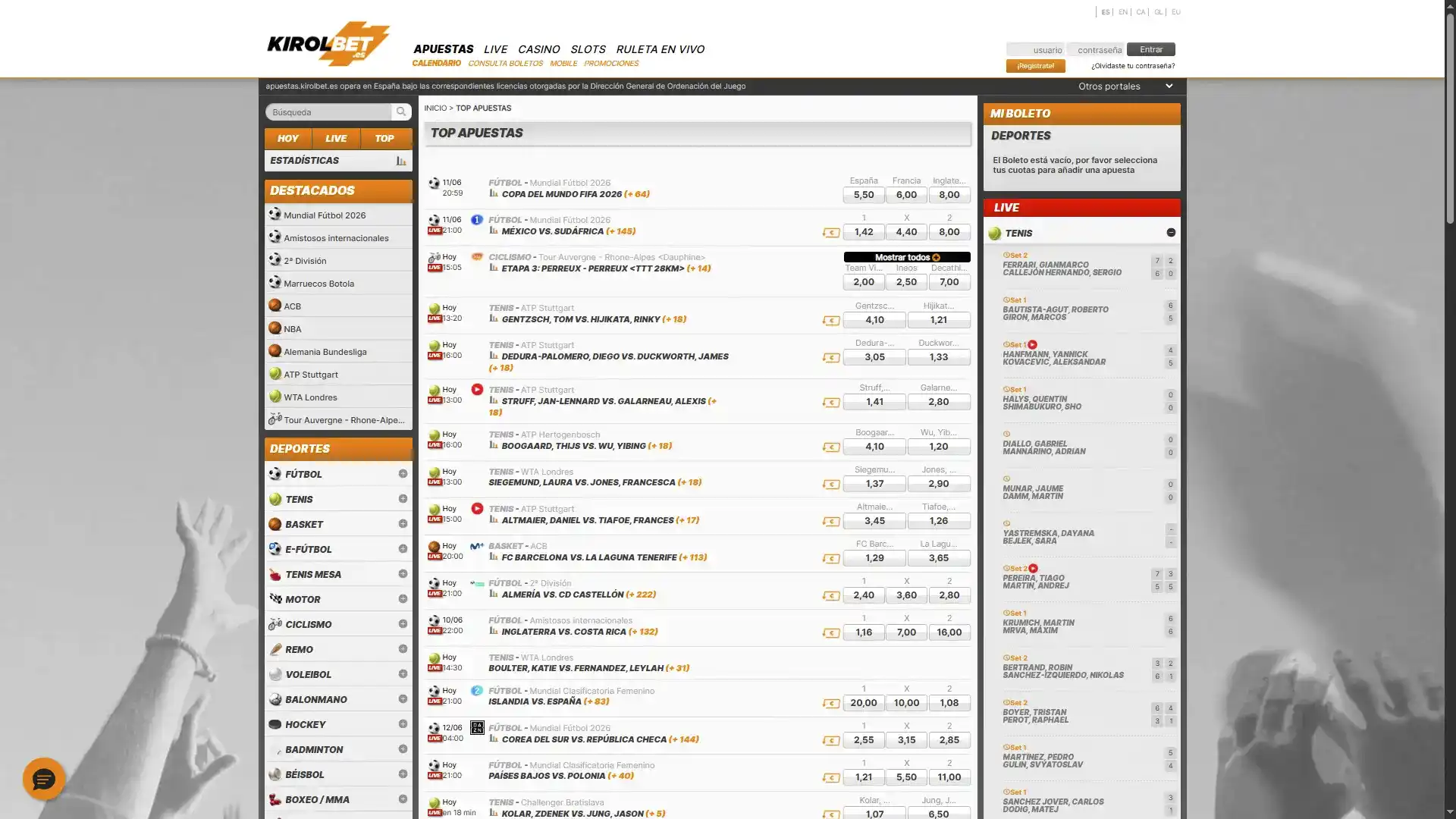This screenshot has width=1456, height=819.
Task: Open the ¿Olvidaste tu contraseña? link
Action: pos(1133,66)
